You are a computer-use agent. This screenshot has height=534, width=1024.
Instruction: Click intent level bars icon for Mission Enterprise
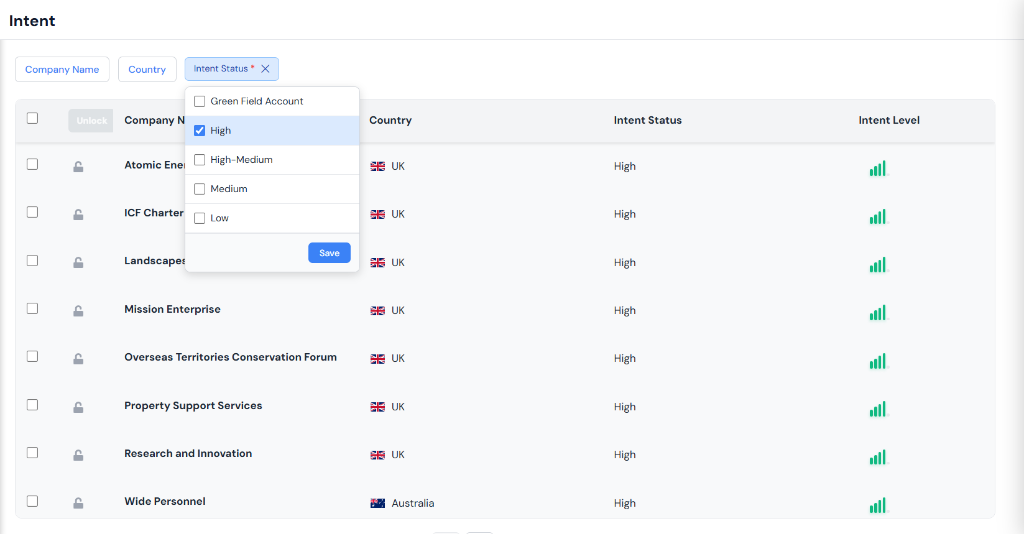click(x=878, y=313)
